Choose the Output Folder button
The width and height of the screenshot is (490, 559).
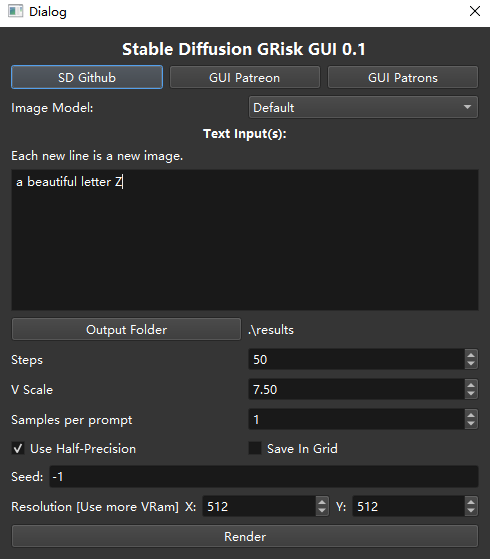point(126,329)
